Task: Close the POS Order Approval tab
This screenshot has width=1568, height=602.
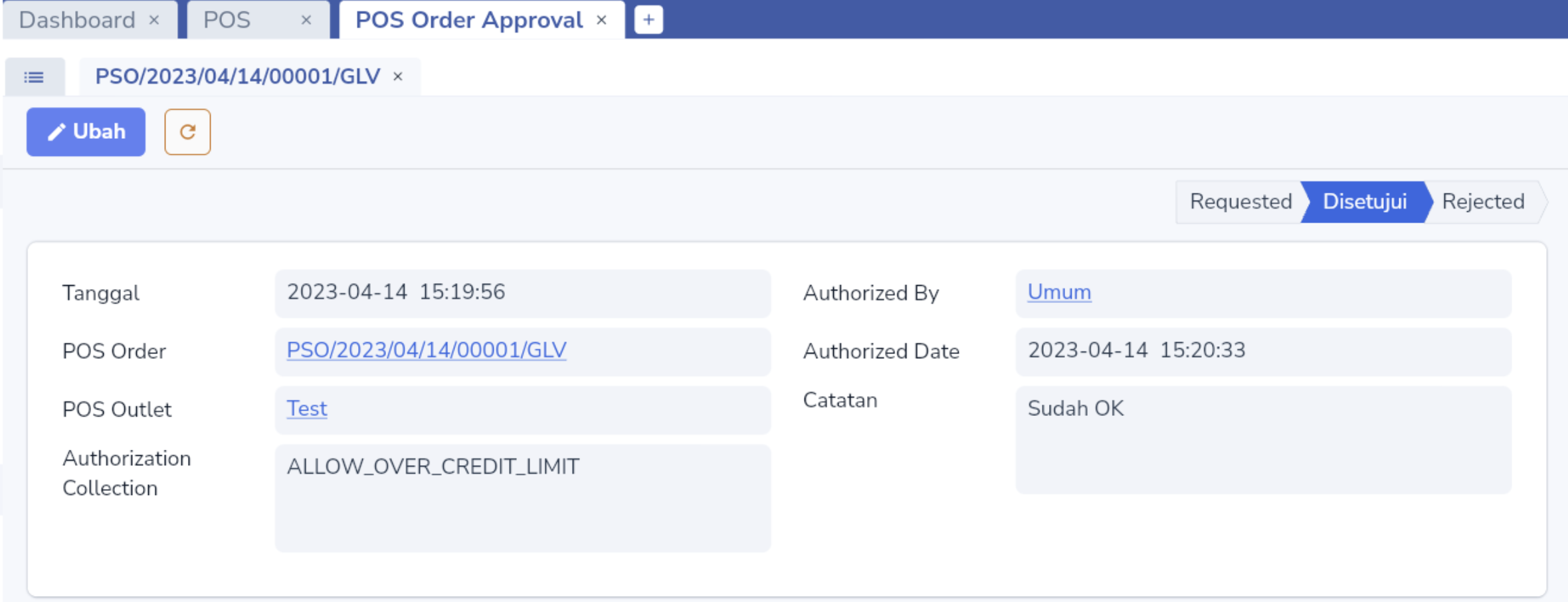Action: 602,20
